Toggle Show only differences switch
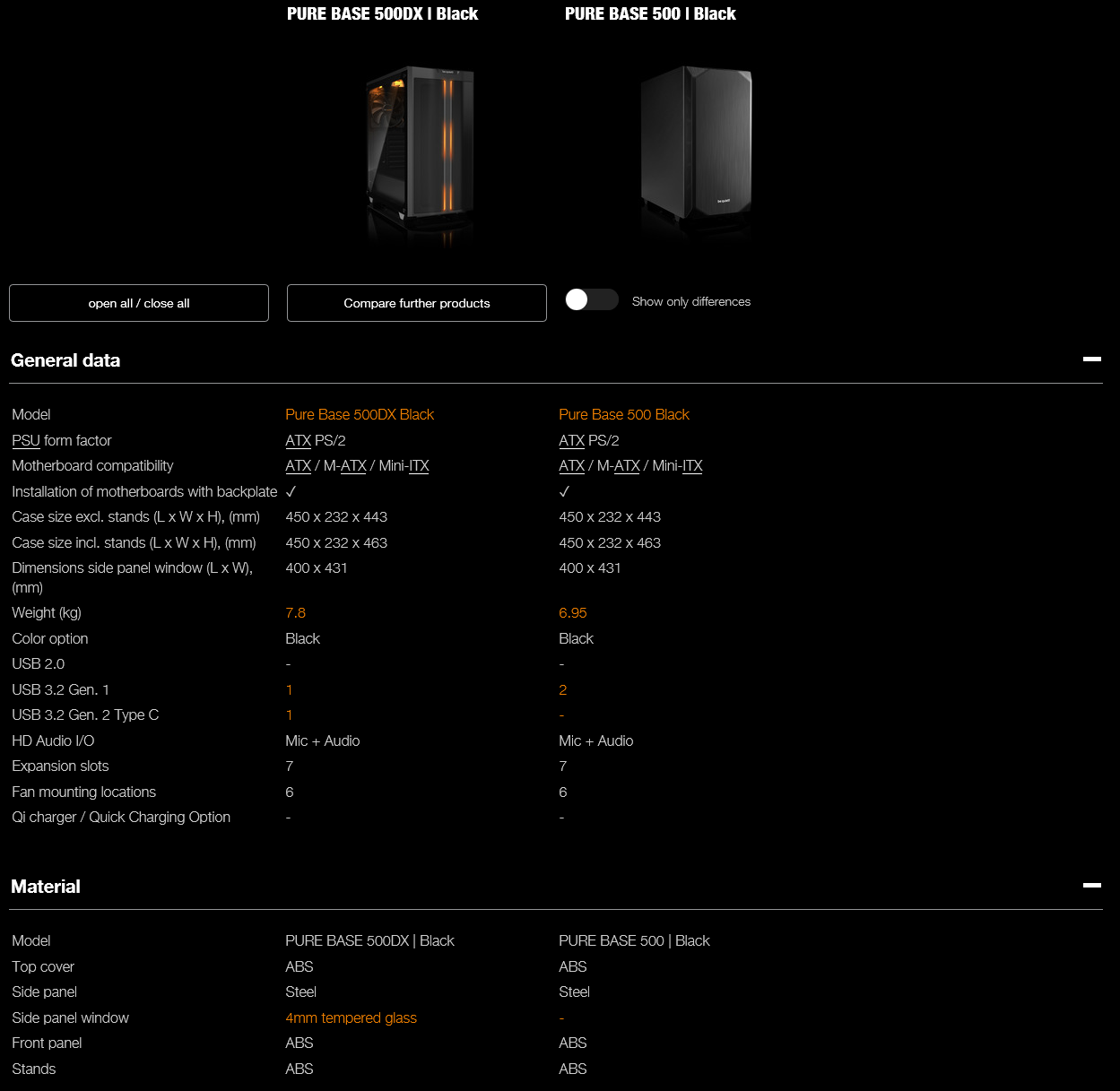The width and height of the screenshot is (1120, 1091). 591,299
